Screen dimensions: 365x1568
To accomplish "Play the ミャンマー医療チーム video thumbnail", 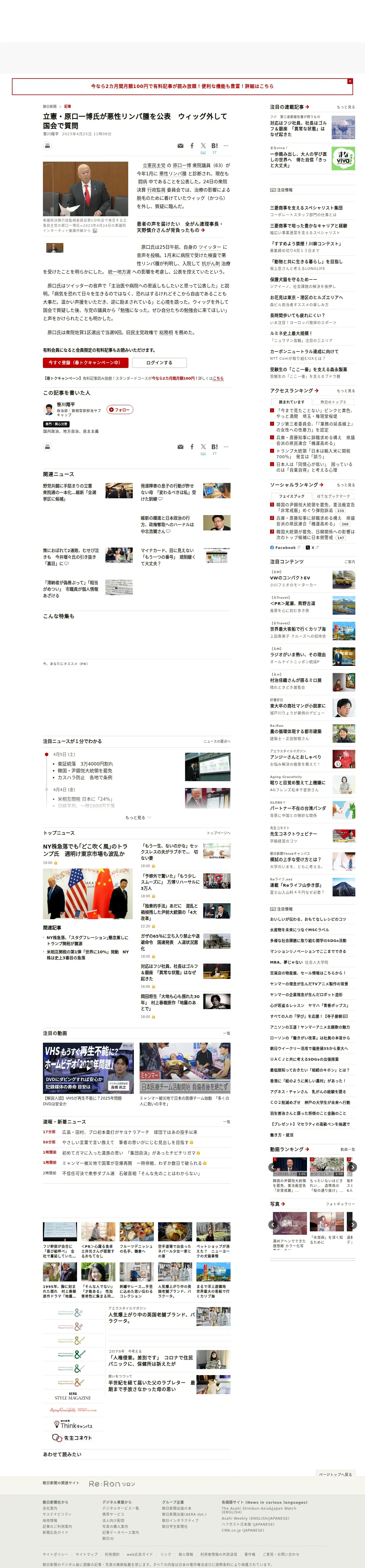I will (x=185, y=1068).
